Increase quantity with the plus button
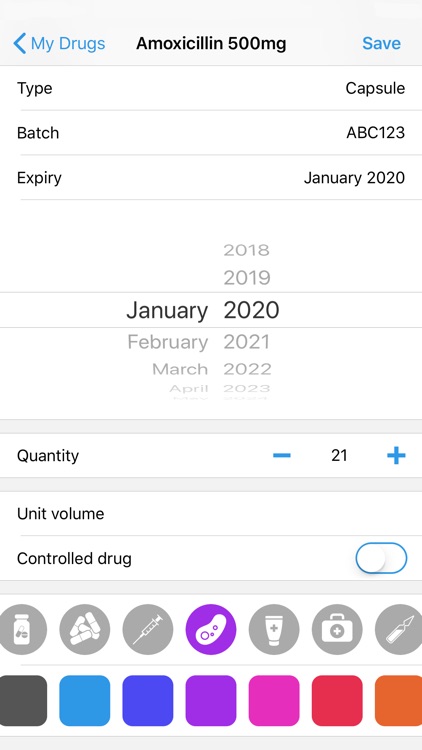The height and width of the screenshot is (750, 422). 396,455
